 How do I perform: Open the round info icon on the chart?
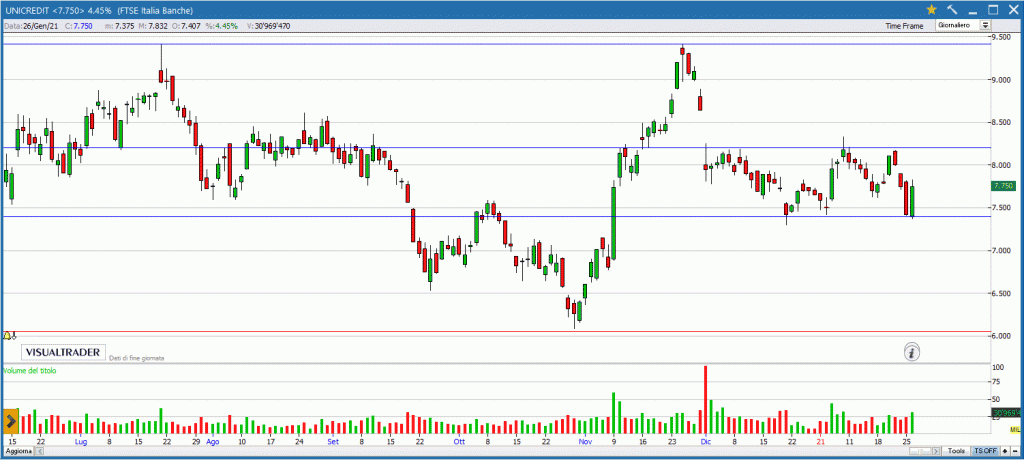click(912, 352)
